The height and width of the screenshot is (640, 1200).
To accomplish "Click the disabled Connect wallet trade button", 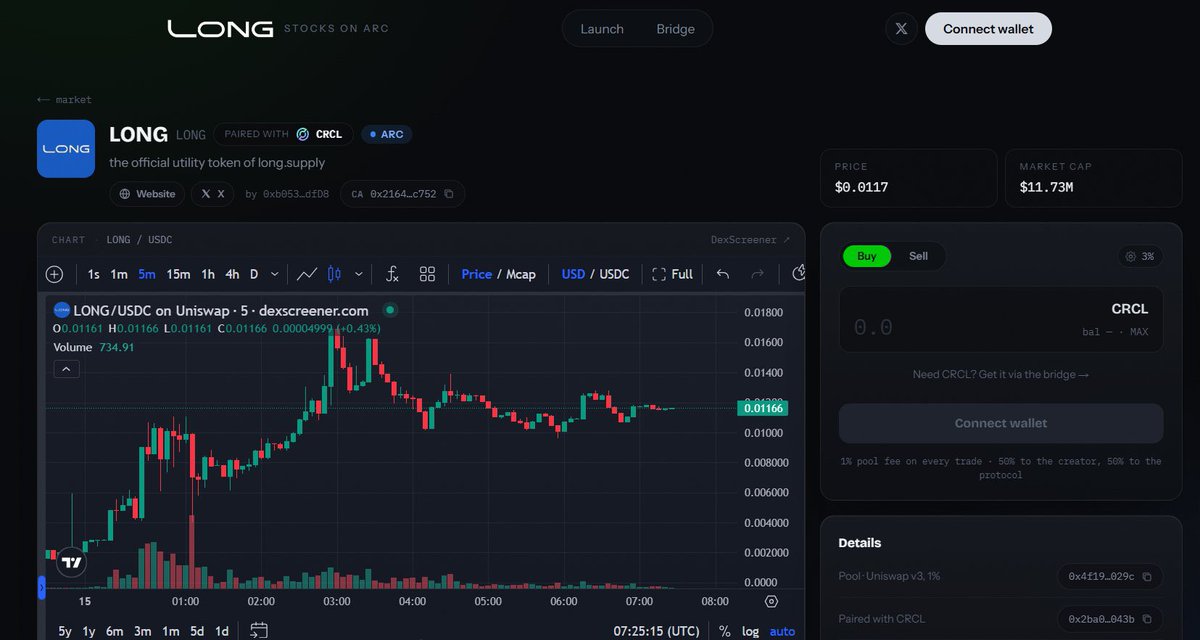I will (1001, 423).
